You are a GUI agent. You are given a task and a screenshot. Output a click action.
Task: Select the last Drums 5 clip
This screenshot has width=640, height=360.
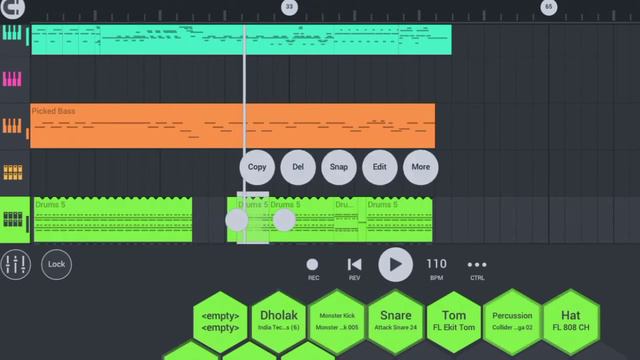point(399,220)
